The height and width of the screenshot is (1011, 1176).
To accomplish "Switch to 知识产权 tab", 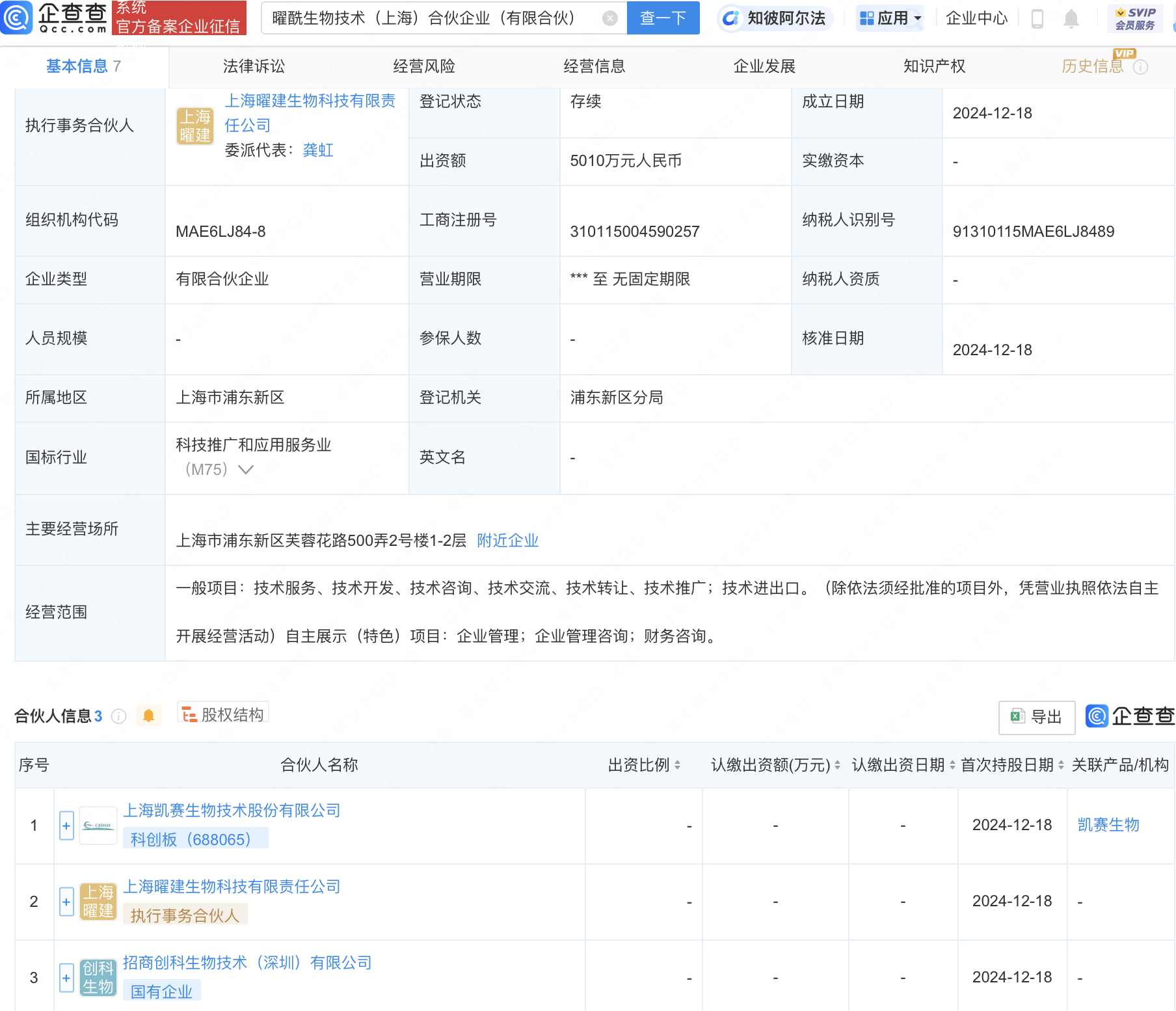I will point(935,66).
